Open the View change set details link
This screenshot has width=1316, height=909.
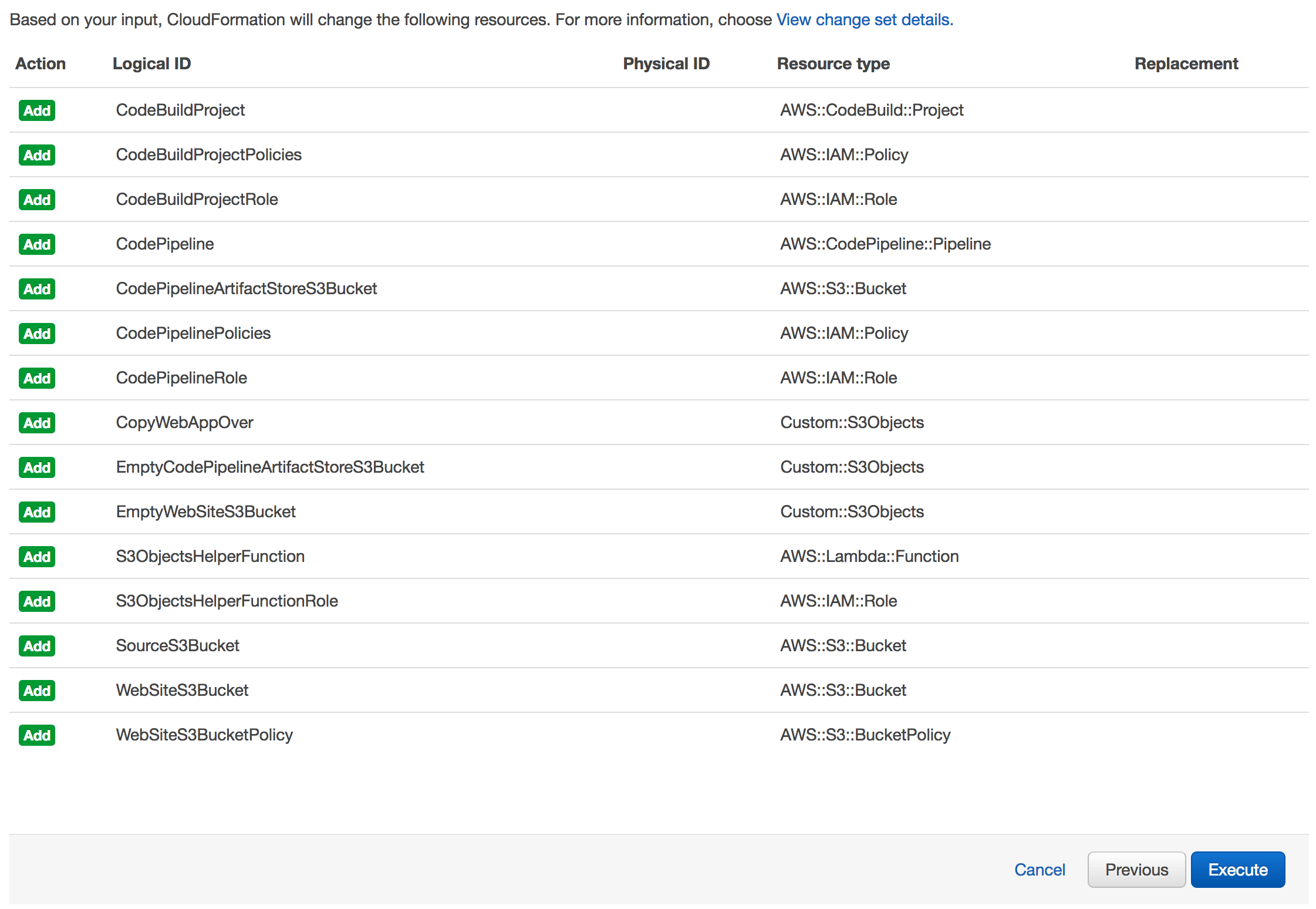tap(865, 19)
